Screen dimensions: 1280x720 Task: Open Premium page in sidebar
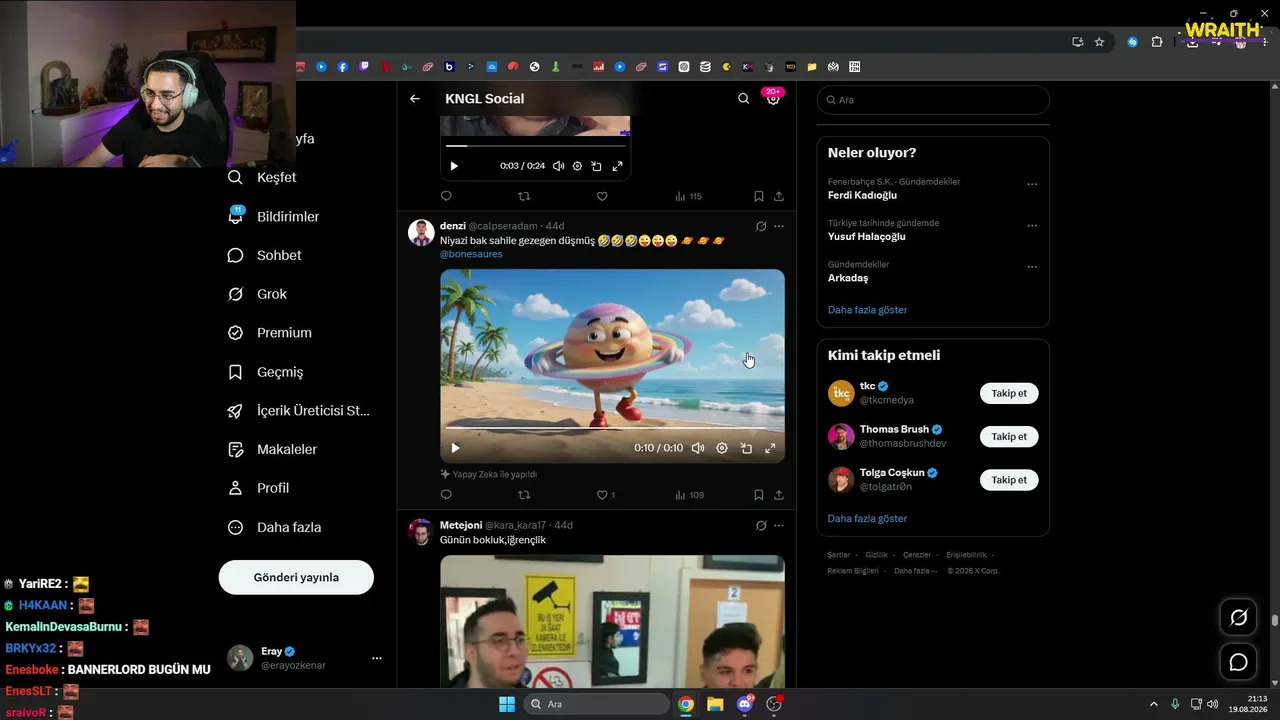point(269,333)
